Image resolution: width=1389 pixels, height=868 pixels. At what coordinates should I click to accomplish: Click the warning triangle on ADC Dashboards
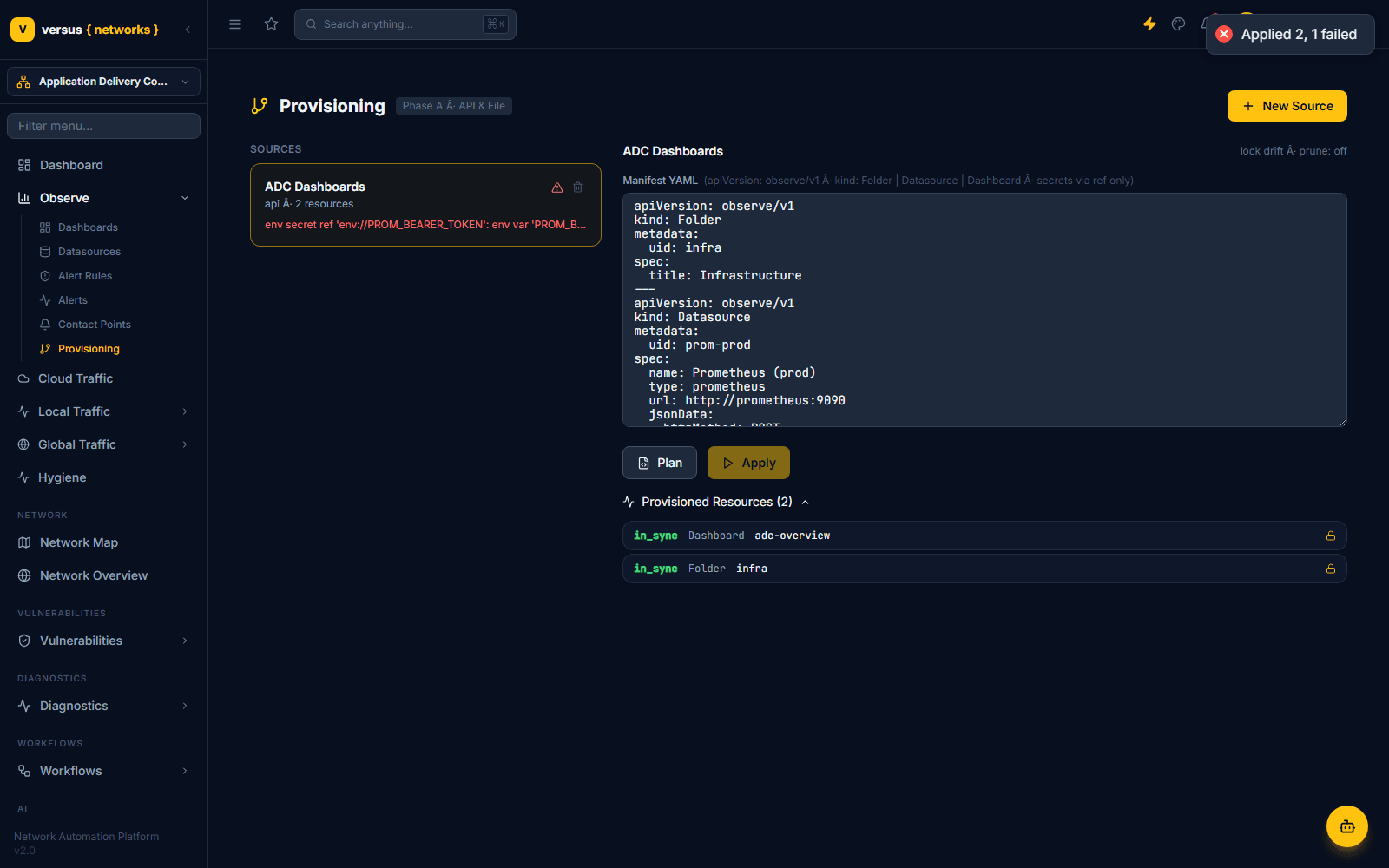point(557,187)
